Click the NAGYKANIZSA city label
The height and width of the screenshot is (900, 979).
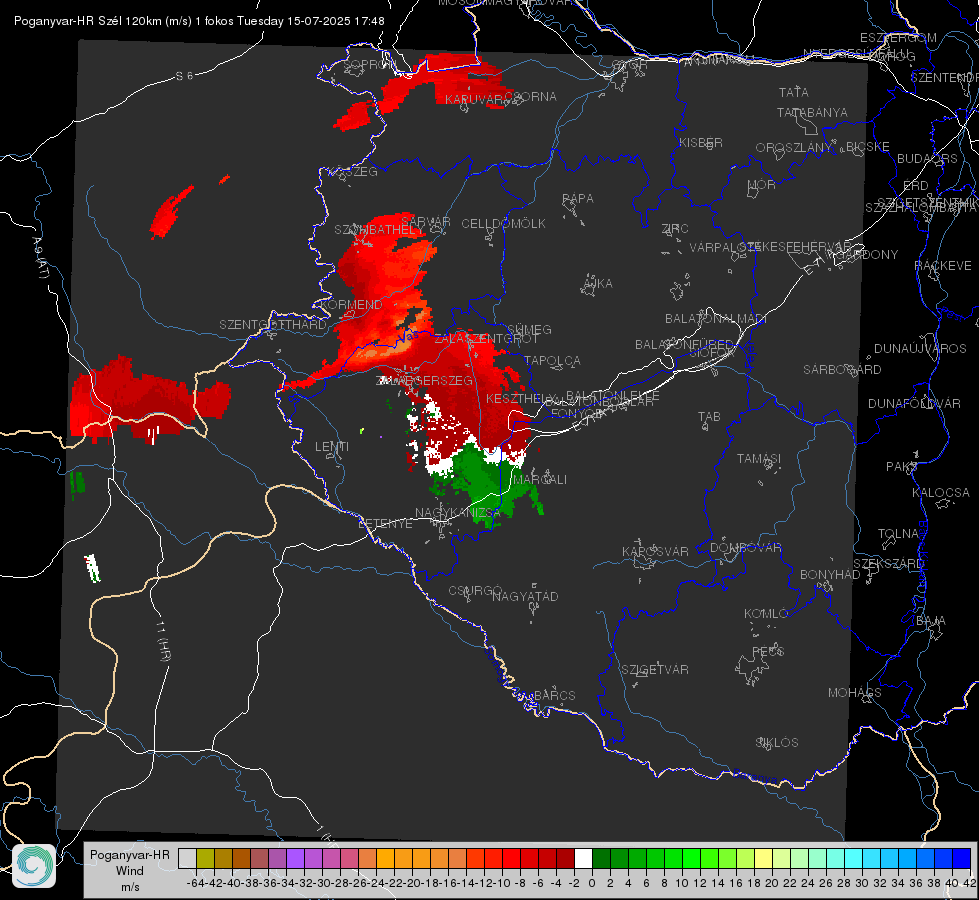click(x=458, y=513)
